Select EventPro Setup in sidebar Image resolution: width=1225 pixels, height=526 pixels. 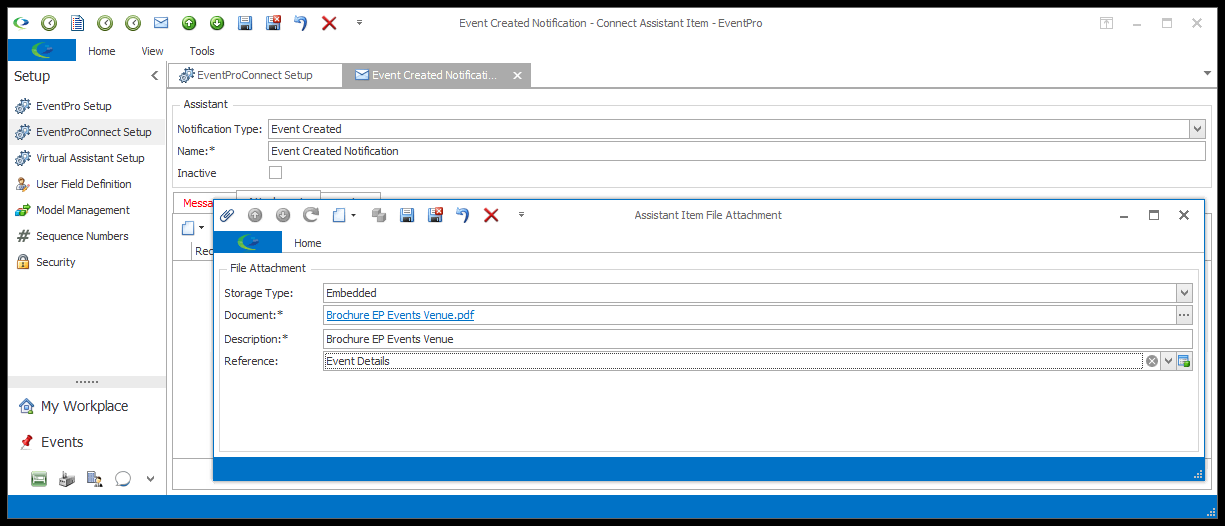87,106
